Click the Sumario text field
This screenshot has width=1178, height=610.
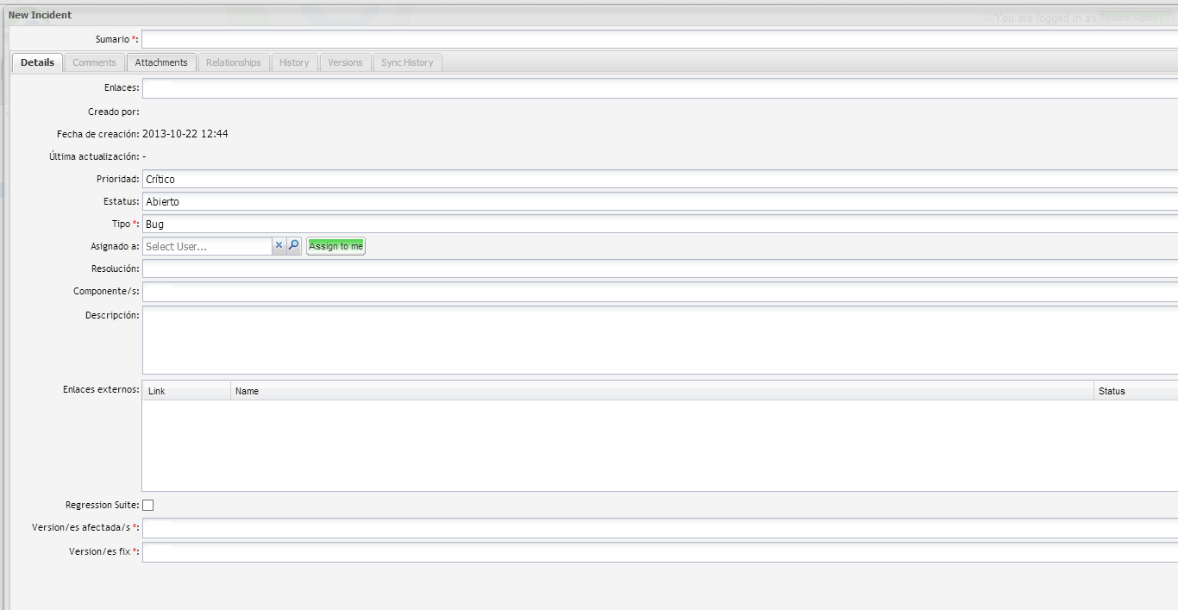point(660,39)
